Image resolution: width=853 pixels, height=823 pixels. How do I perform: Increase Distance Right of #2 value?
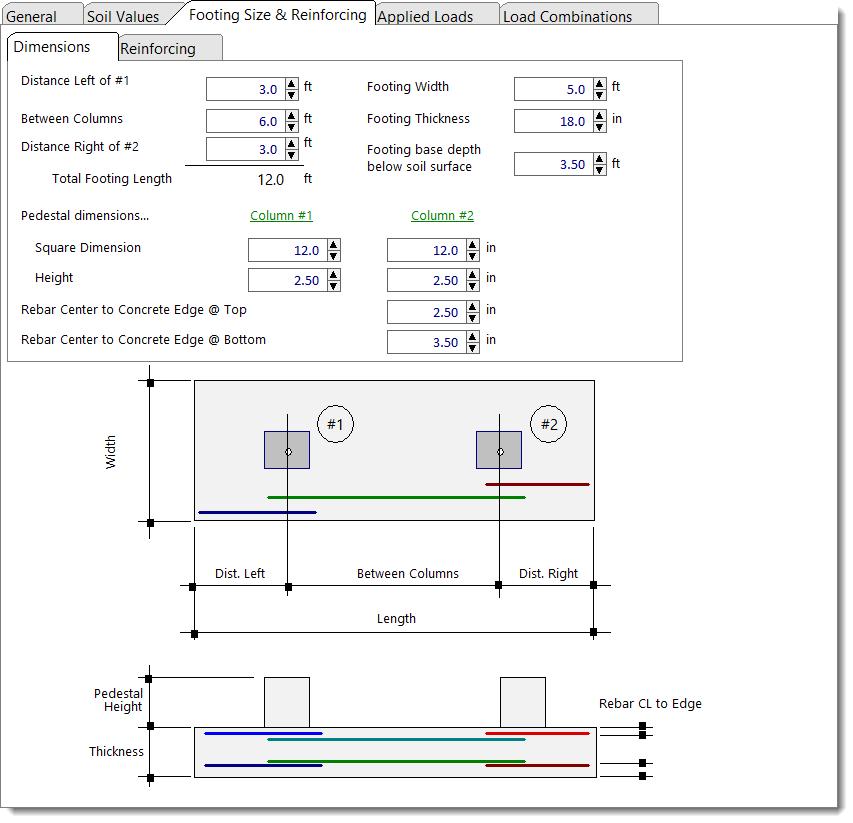click(x=292, y=144)
